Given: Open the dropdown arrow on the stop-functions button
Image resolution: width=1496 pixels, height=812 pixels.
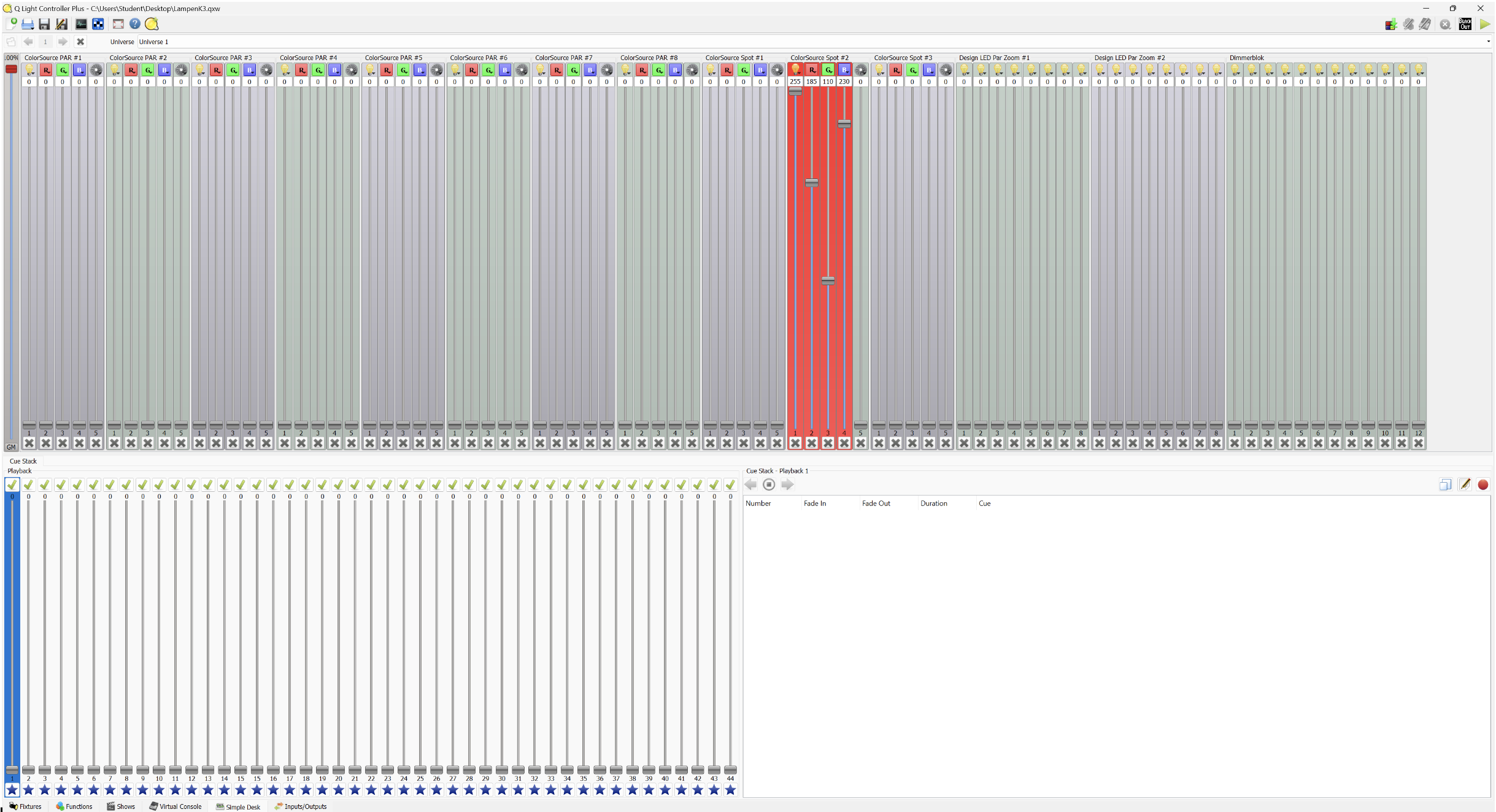Looking at the screenshot, I should (1449, 29).
